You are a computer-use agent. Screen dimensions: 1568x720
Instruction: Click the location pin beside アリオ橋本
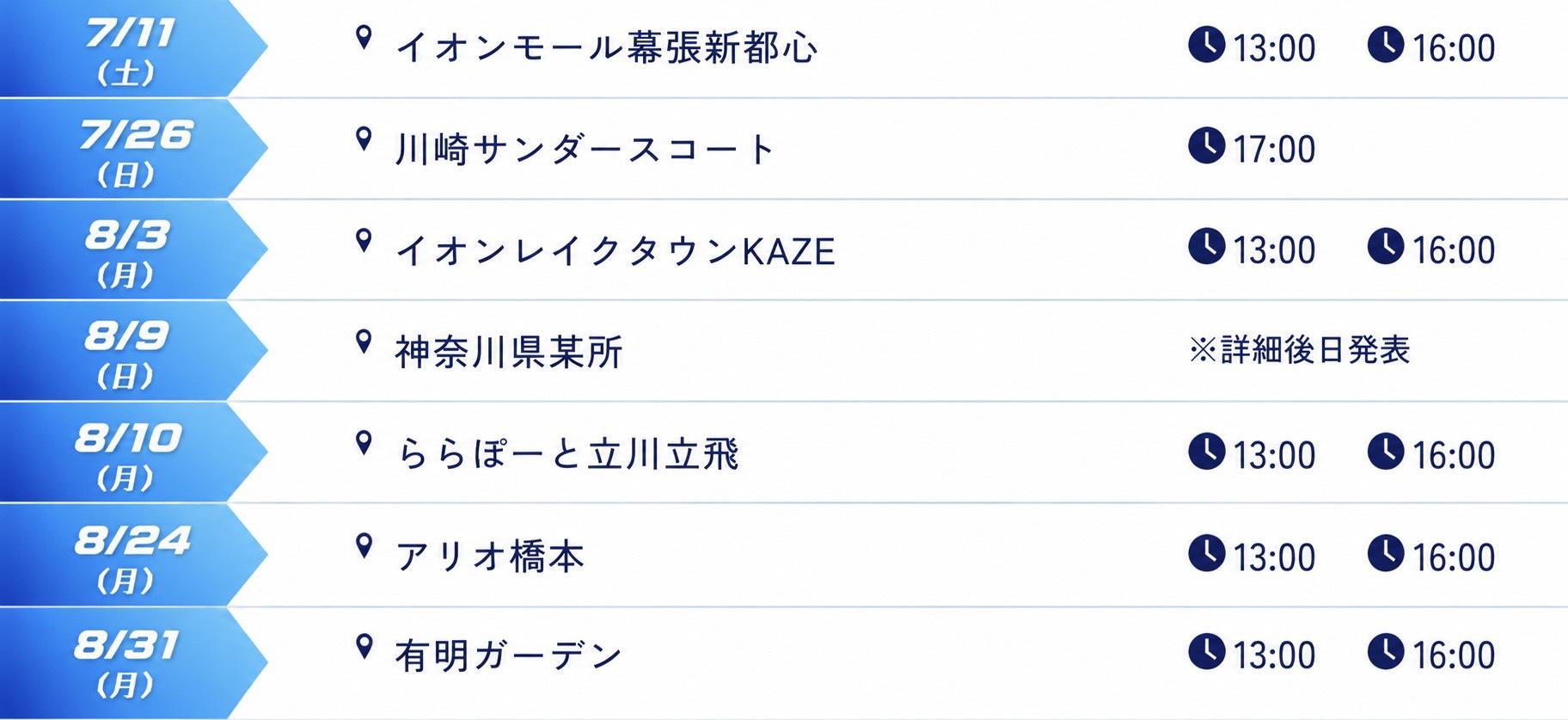[364, 546]
